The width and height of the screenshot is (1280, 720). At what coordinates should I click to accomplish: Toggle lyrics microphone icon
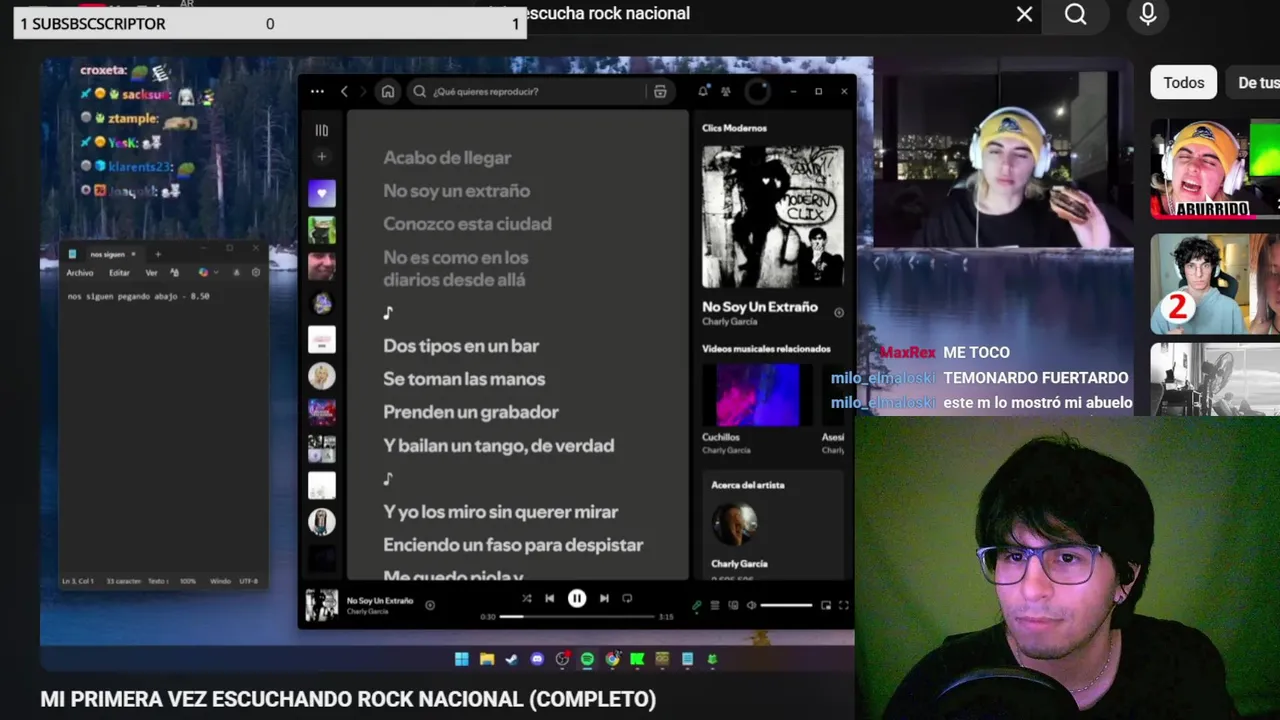click(x=697, y=605)
